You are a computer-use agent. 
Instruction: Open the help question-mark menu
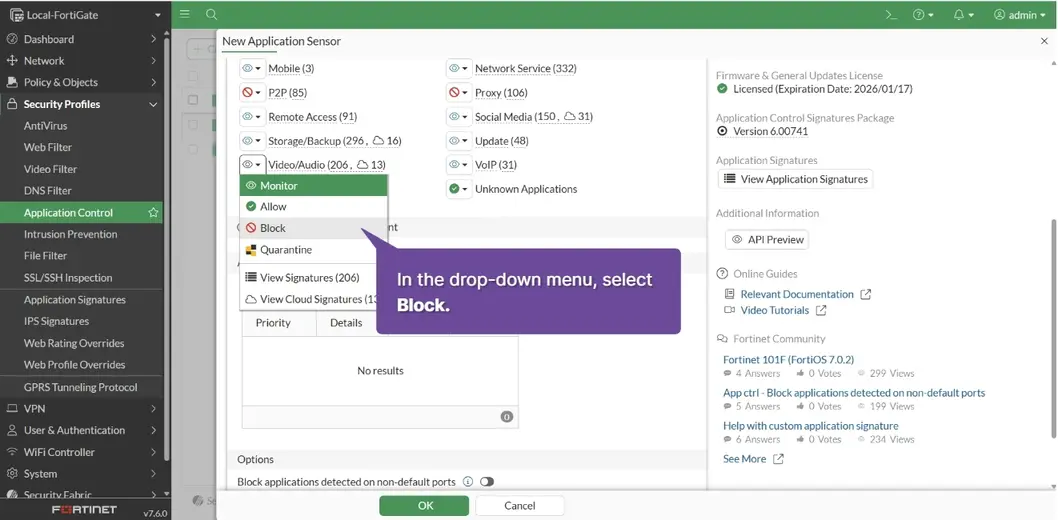coord(922,15)
